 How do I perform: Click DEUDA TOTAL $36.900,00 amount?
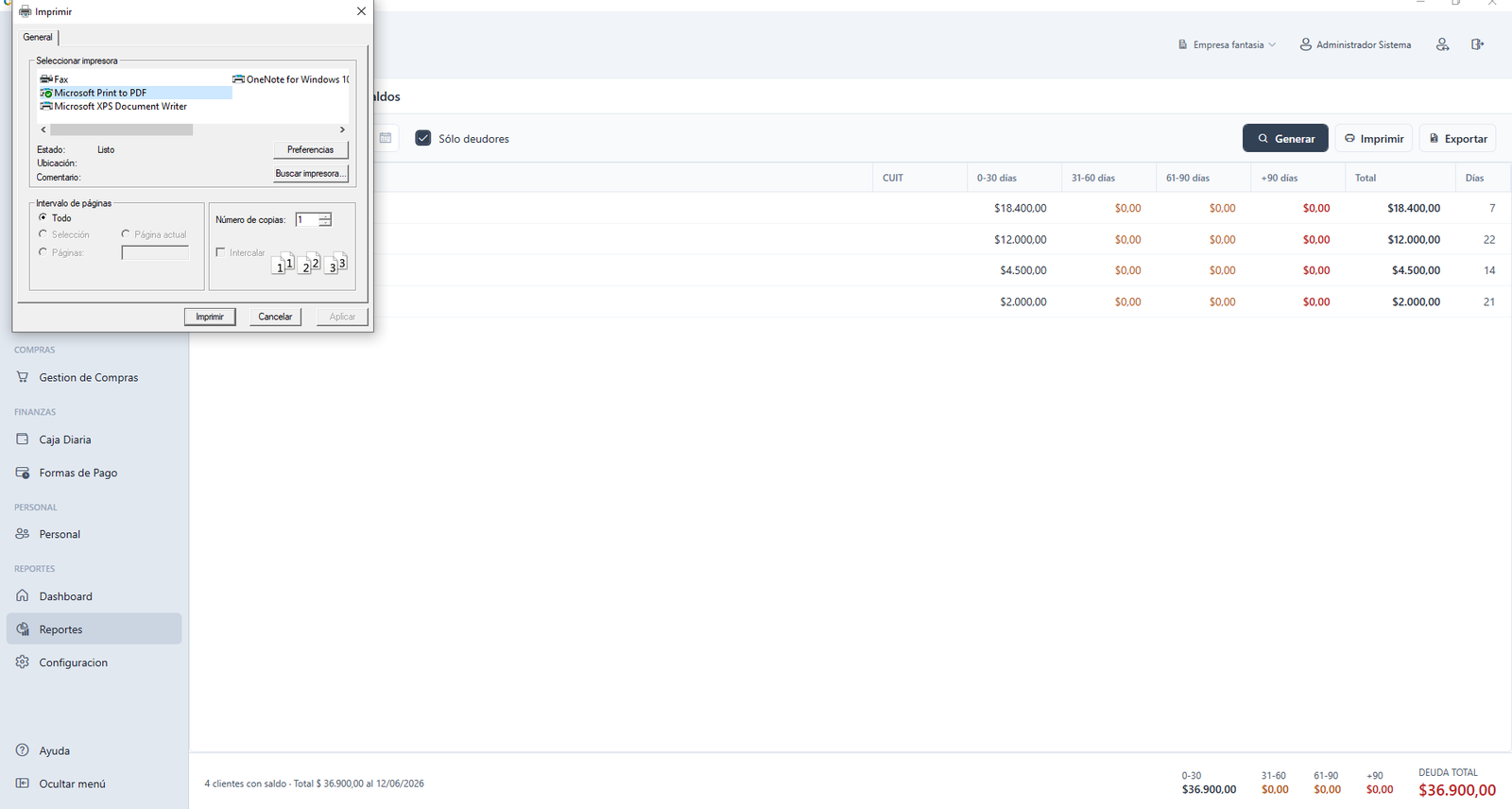point(1457,790)
